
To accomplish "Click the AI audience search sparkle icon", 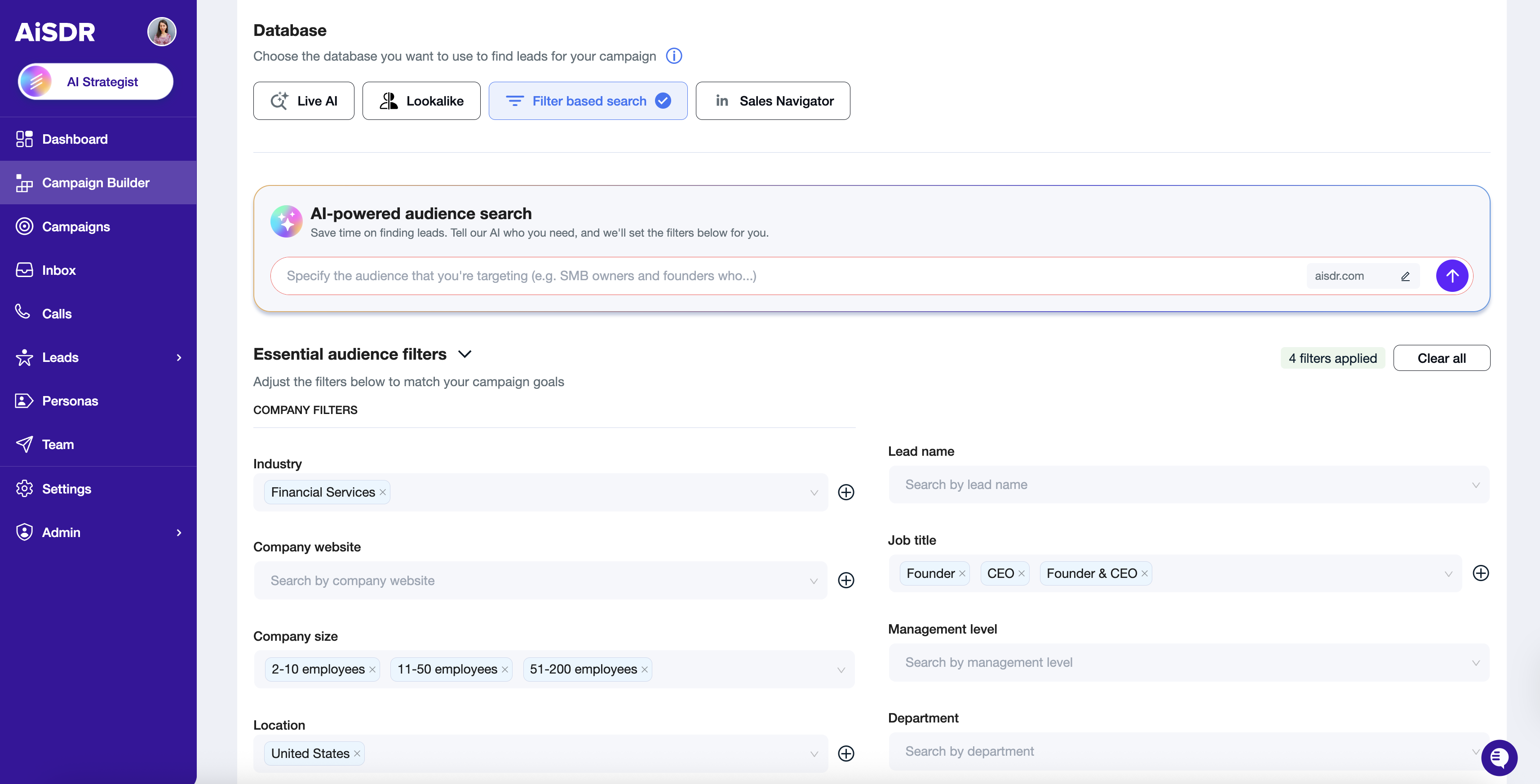I will point(286,221).
